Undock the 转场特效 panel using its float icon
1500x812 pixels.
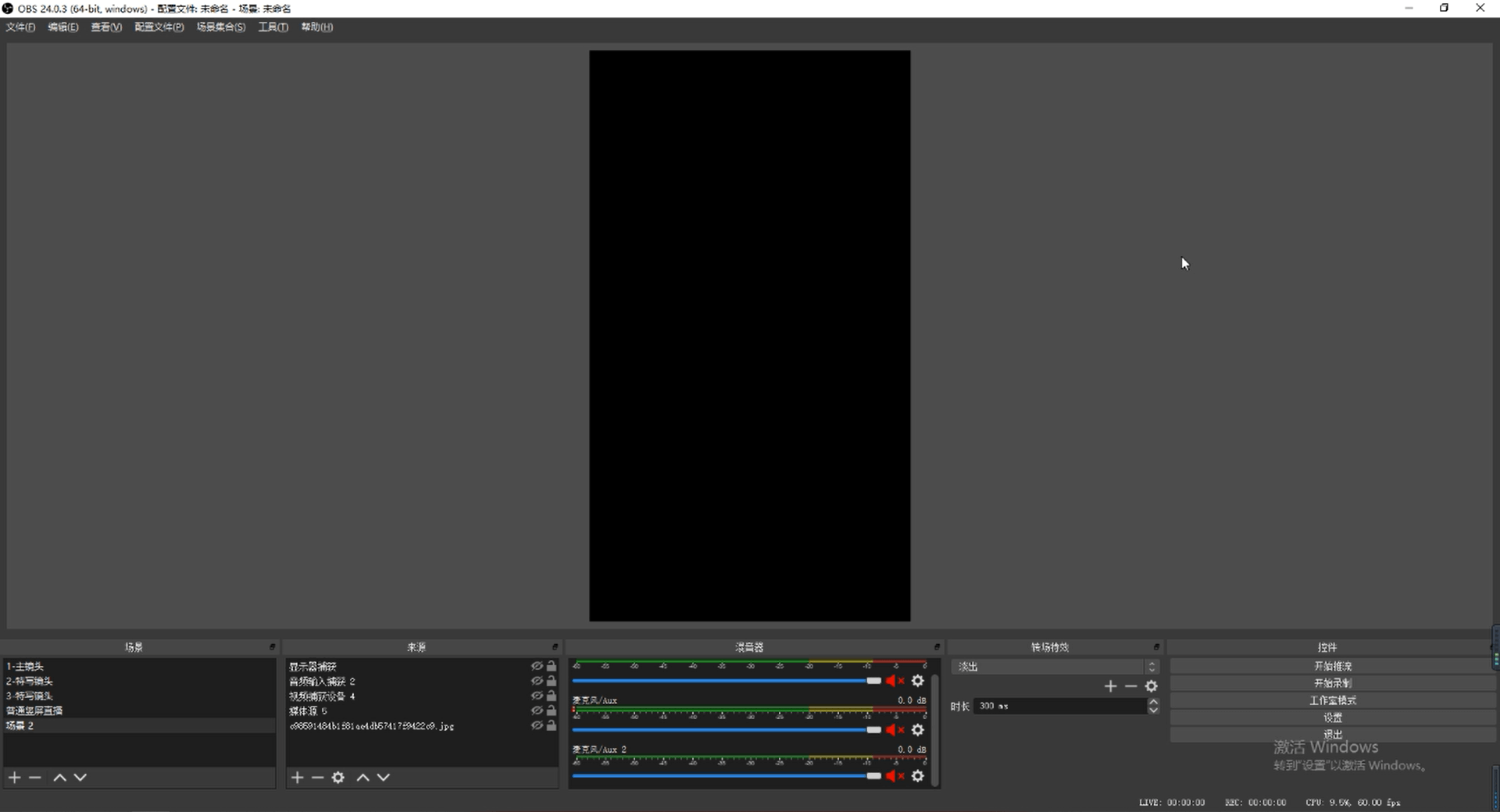click(1156, 646)
